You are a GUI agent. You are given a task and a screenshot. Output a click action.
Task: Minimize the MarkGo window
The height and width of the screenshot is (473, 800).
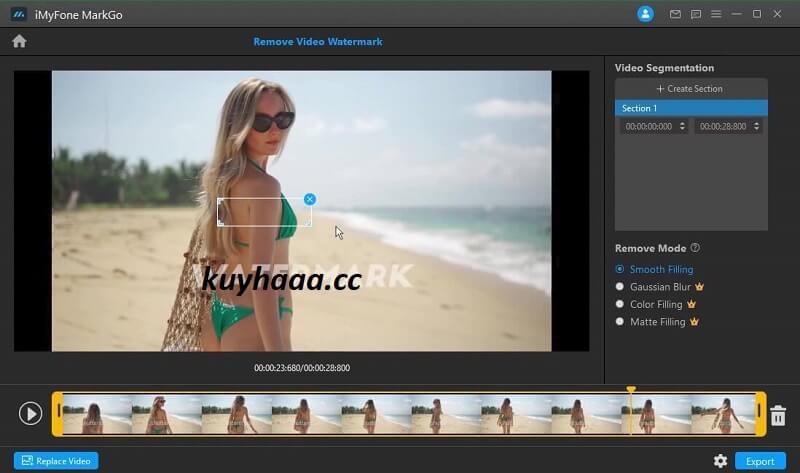pyautogui.click(x=736, y=14)
